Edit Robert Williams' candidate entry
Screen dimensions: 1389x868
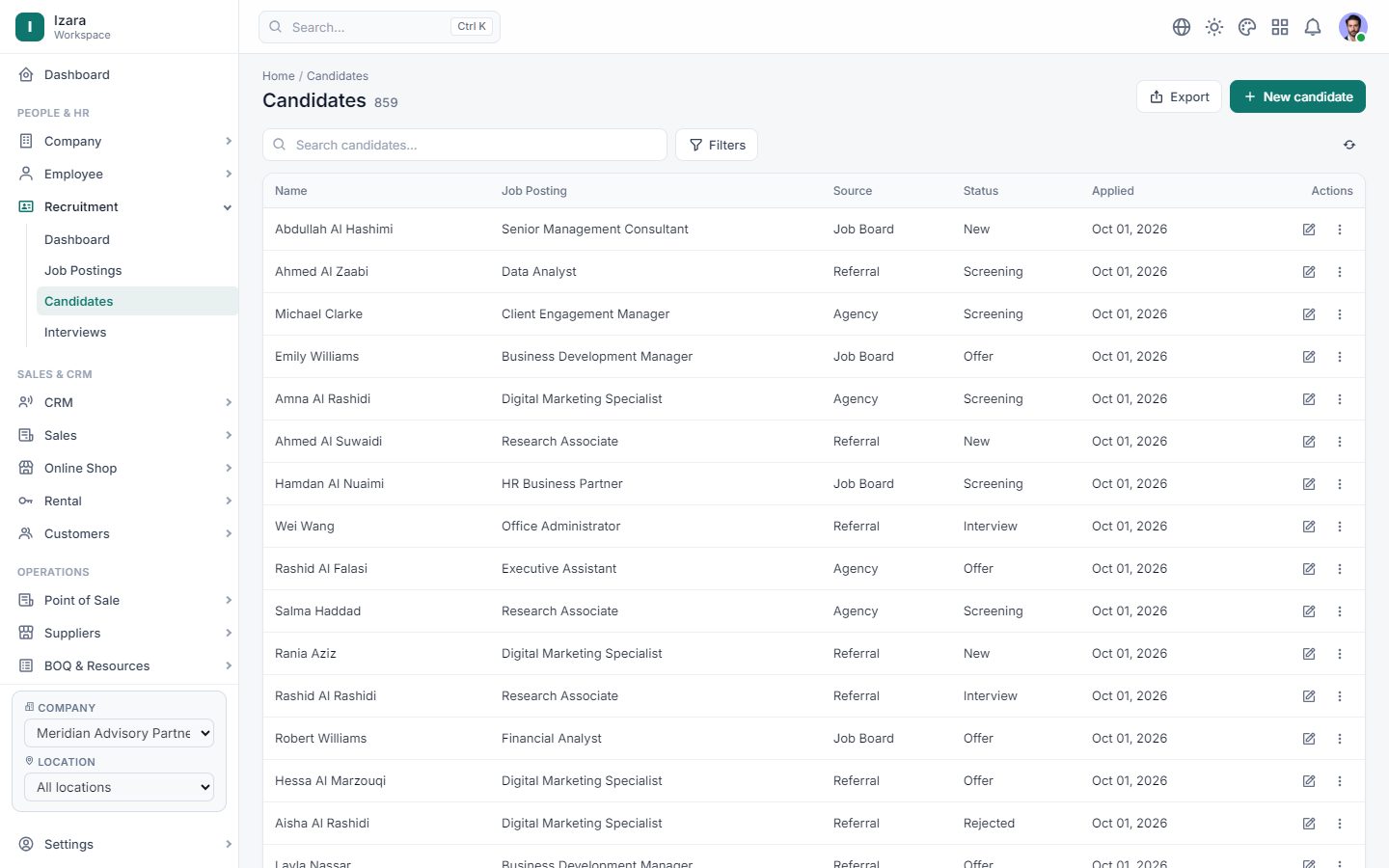pos(1309,739)
